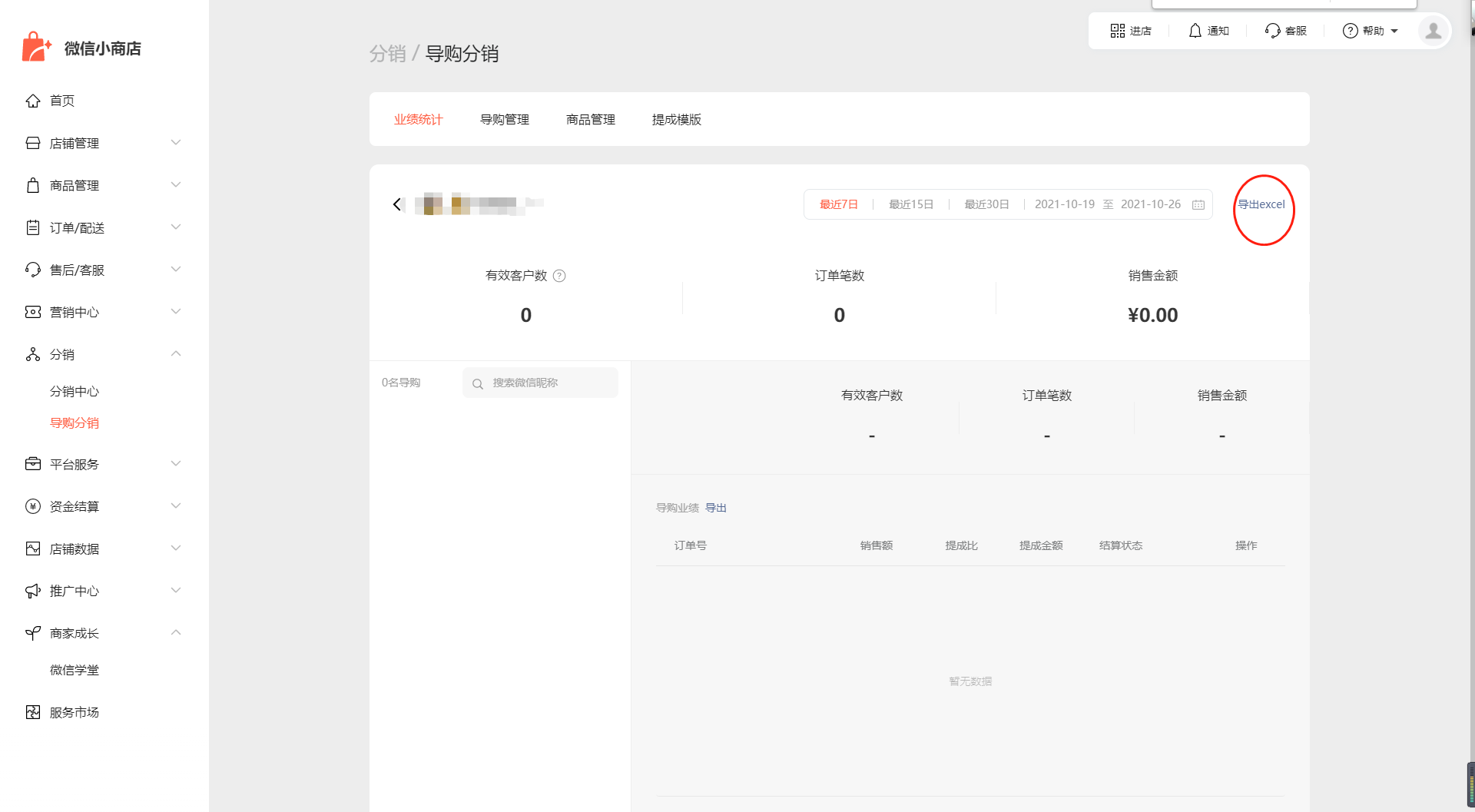Screen dimensions: 1475x812
Task: Expand the 售后/客服 menu chevron
Action: tap(176, 270)
